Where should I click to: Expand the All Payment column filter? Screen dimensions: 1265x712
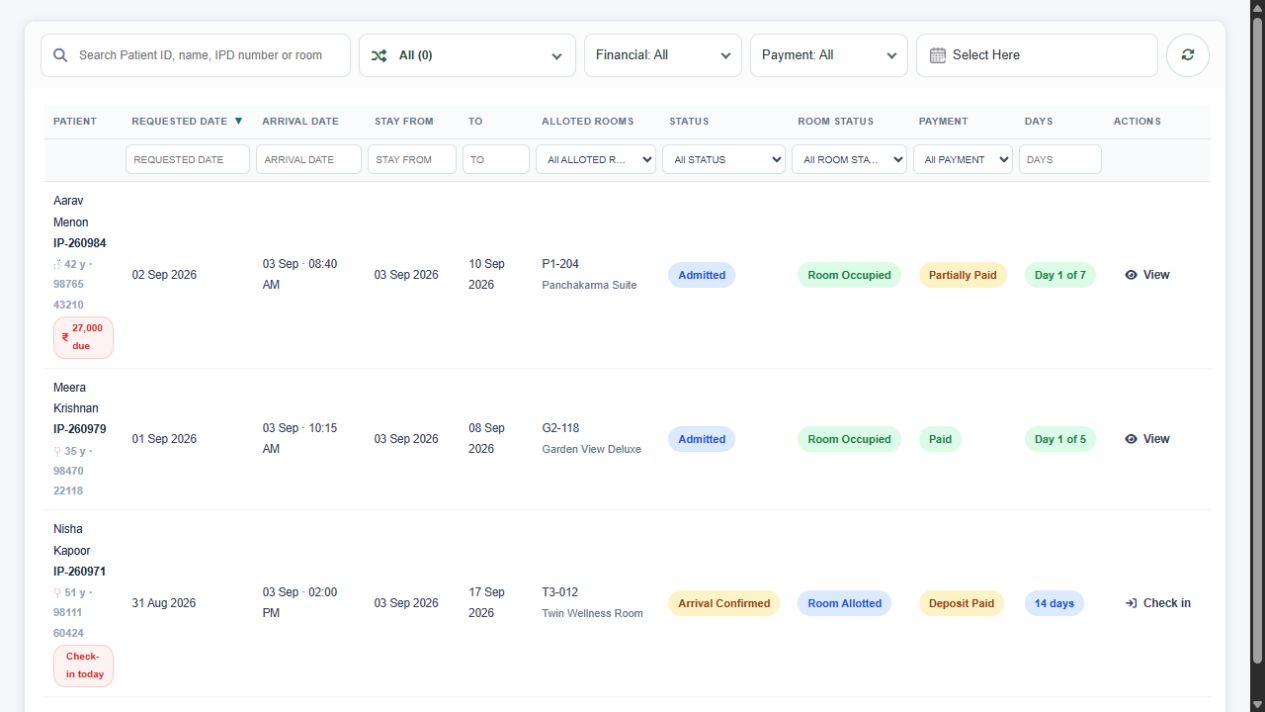(x=963, y=159)
